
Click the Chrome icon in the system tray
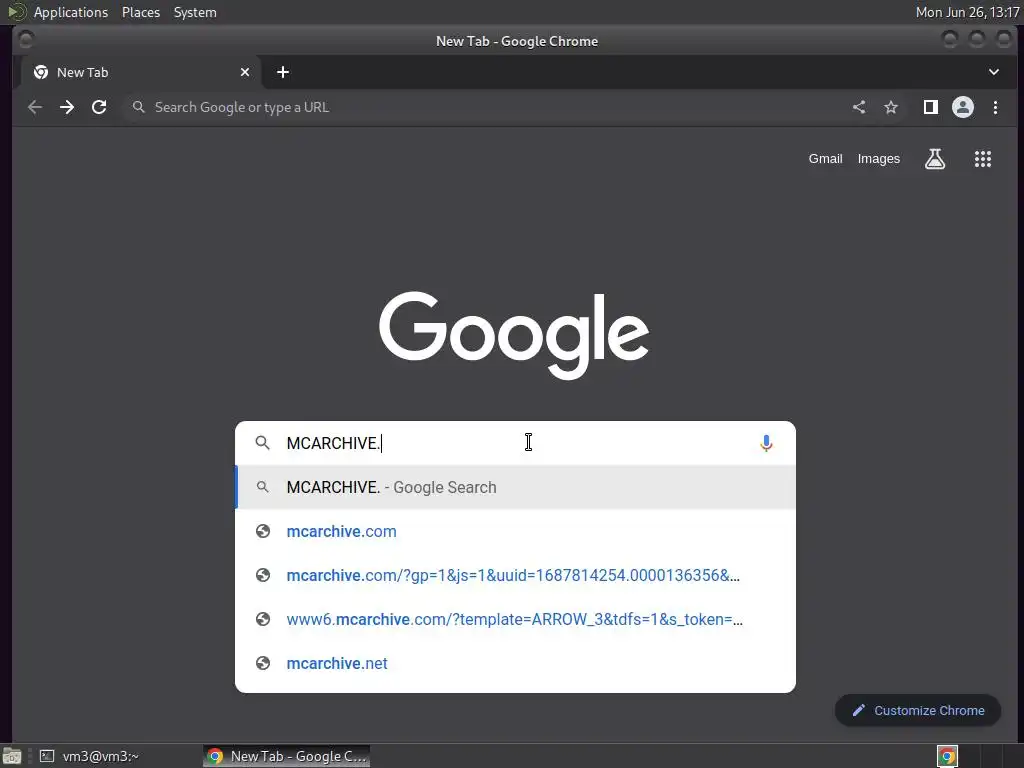coord(948,756)
